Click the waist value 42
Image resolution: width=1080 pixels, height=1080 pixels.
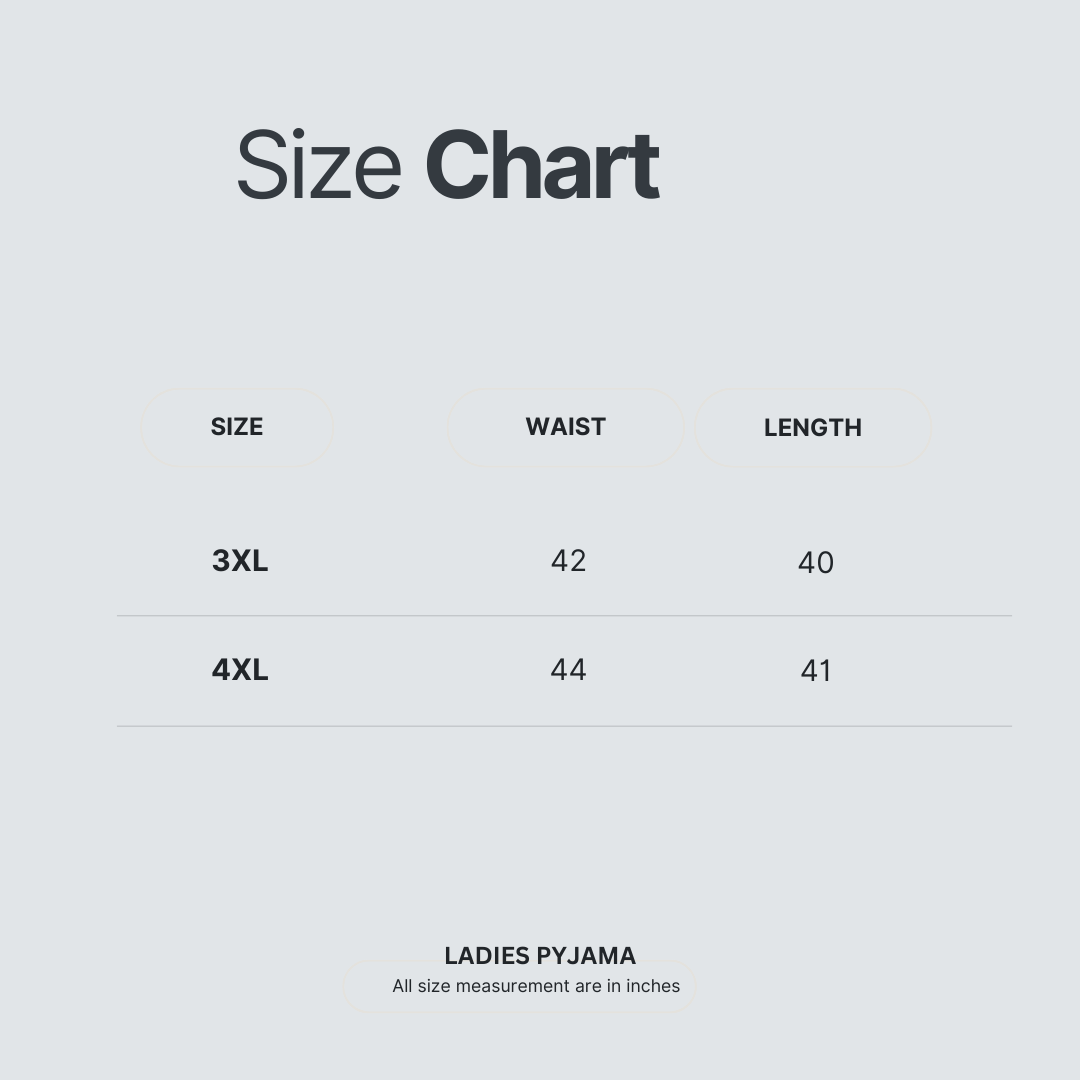568,561
